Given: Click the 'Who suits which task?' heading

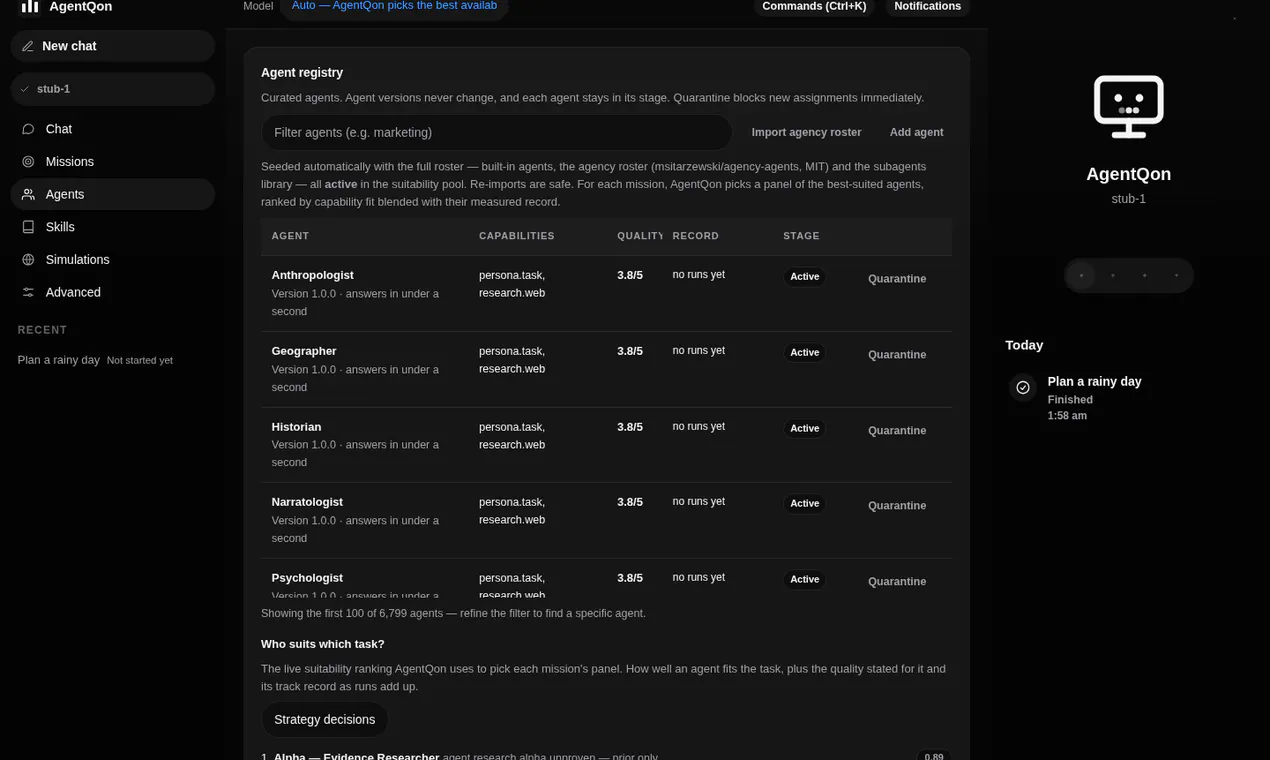Looking at the screenshot, I should 322,644.
